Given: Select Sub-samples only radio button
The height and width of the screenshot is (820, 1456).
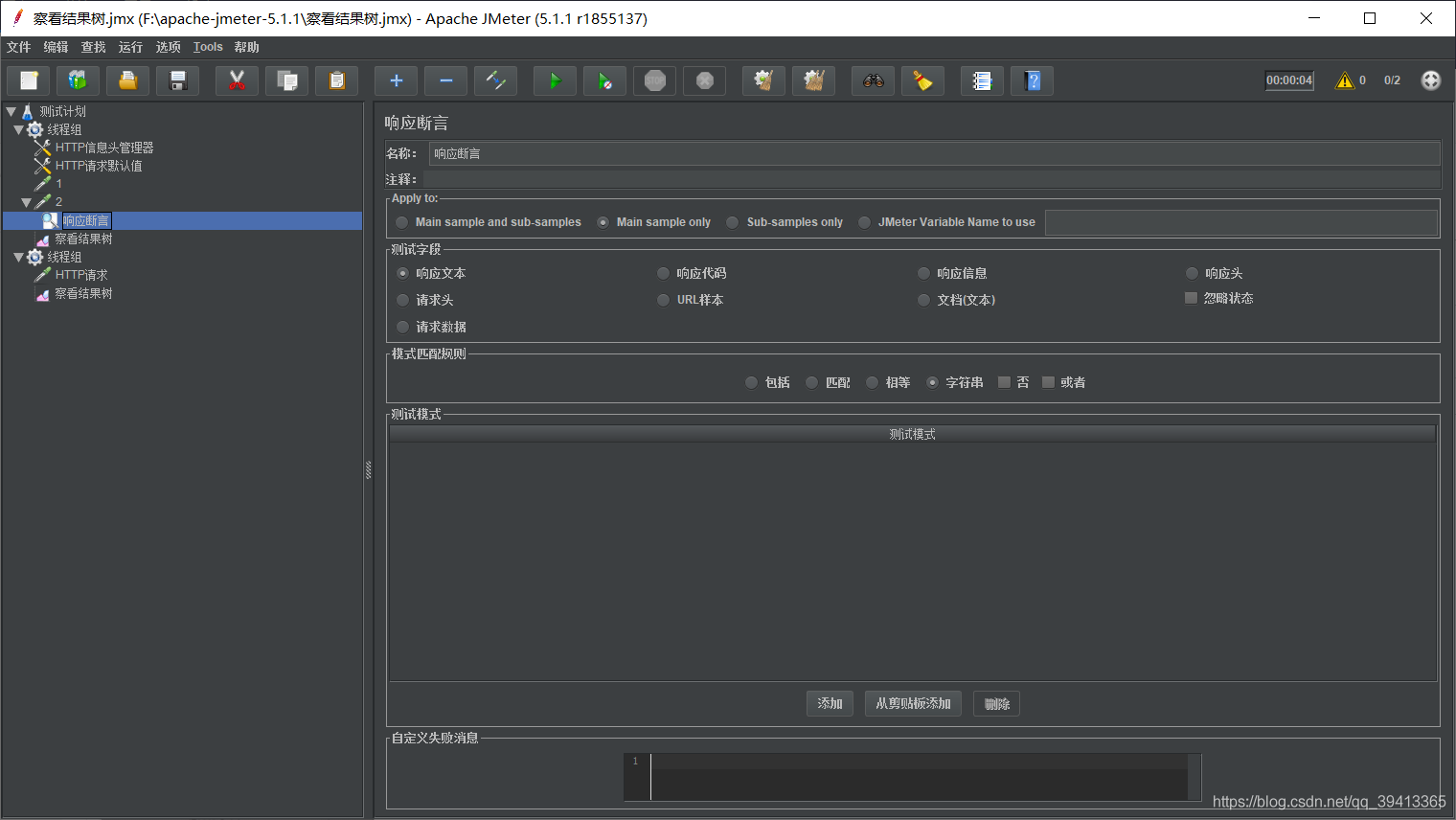Looking at the screenshot, I should point(732,222).
